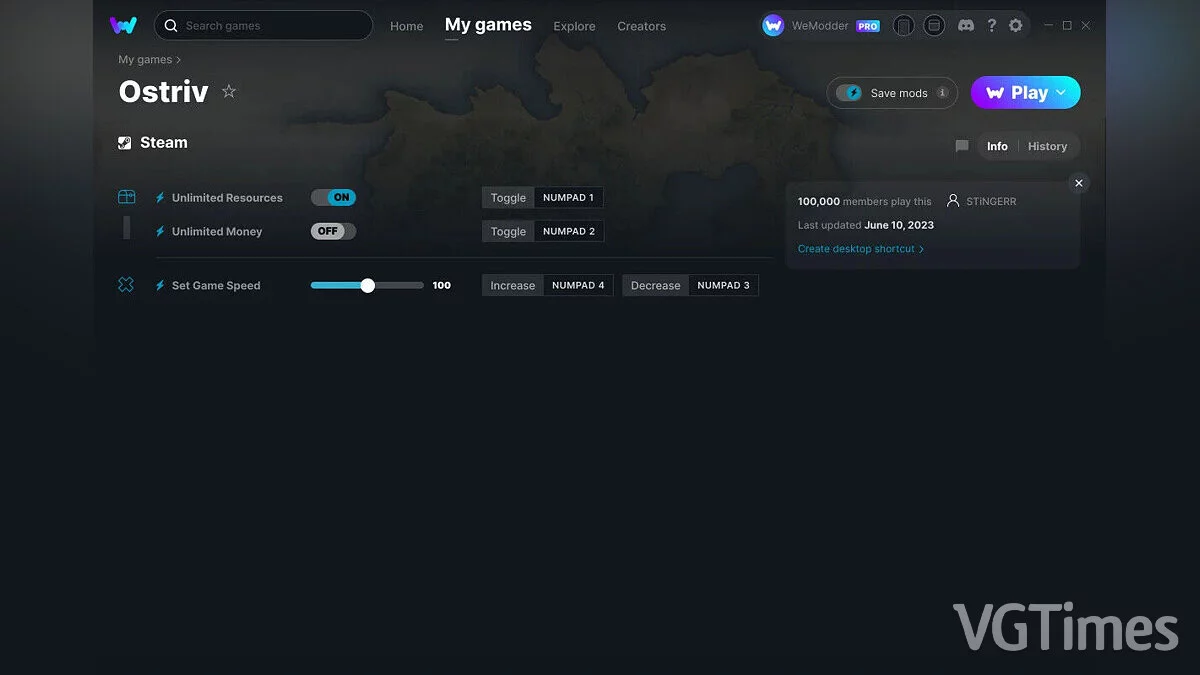Screen dimensions: 1200x675
Task: Minimize the WeMod window
Action: (1048, 25)
